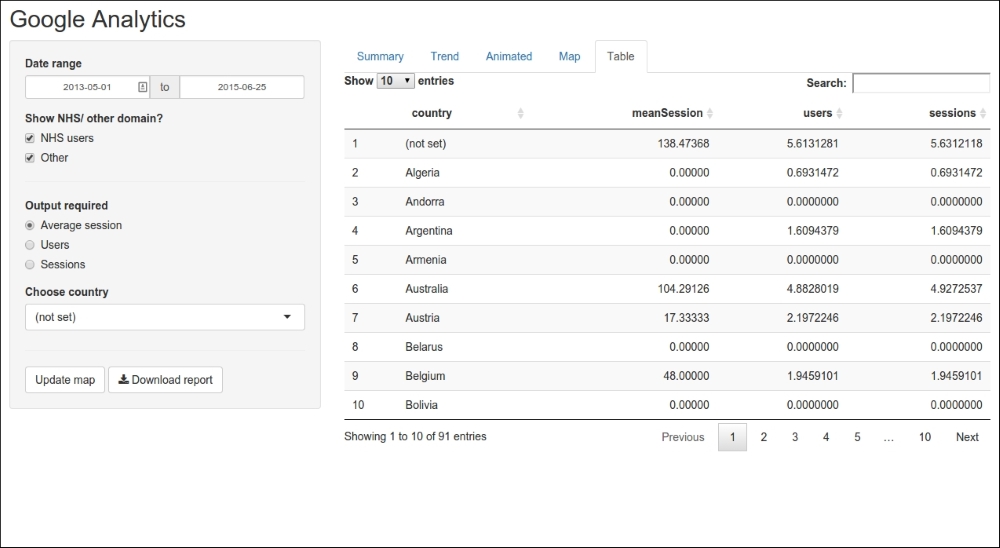Go to pagination page 4
The image size is (1000, 548).
pos(826,437)
